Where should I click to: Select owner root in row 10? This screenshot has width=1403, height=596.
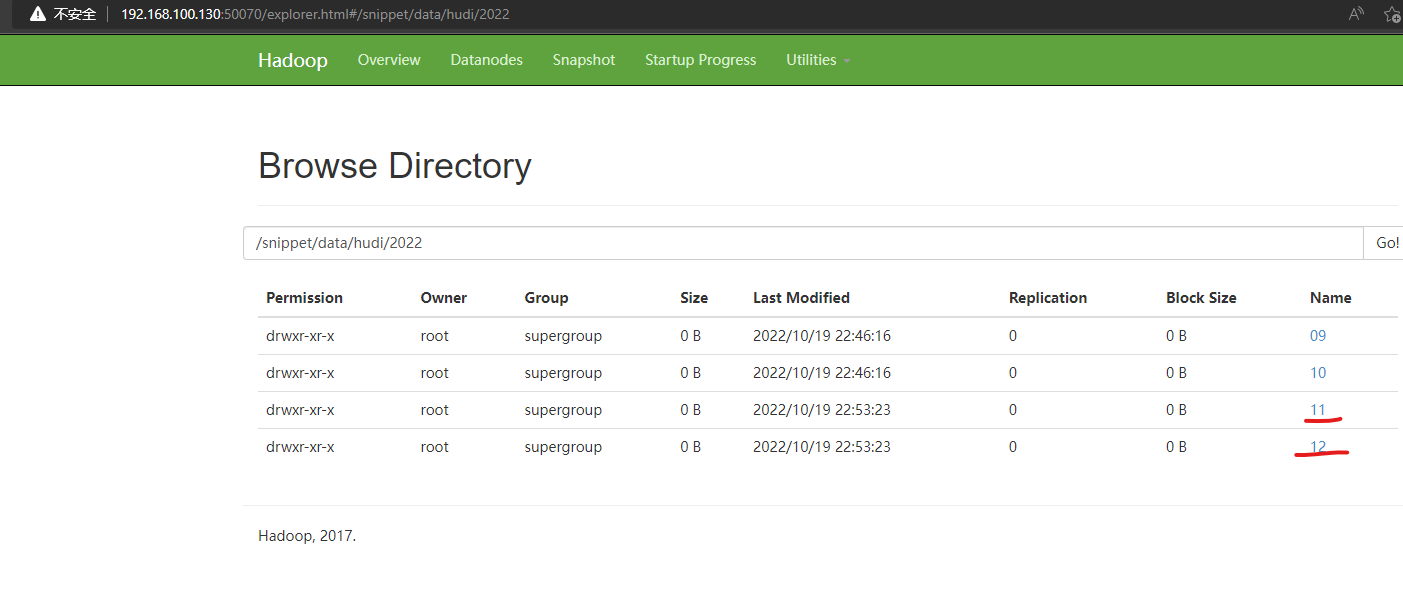coord(434,373)
